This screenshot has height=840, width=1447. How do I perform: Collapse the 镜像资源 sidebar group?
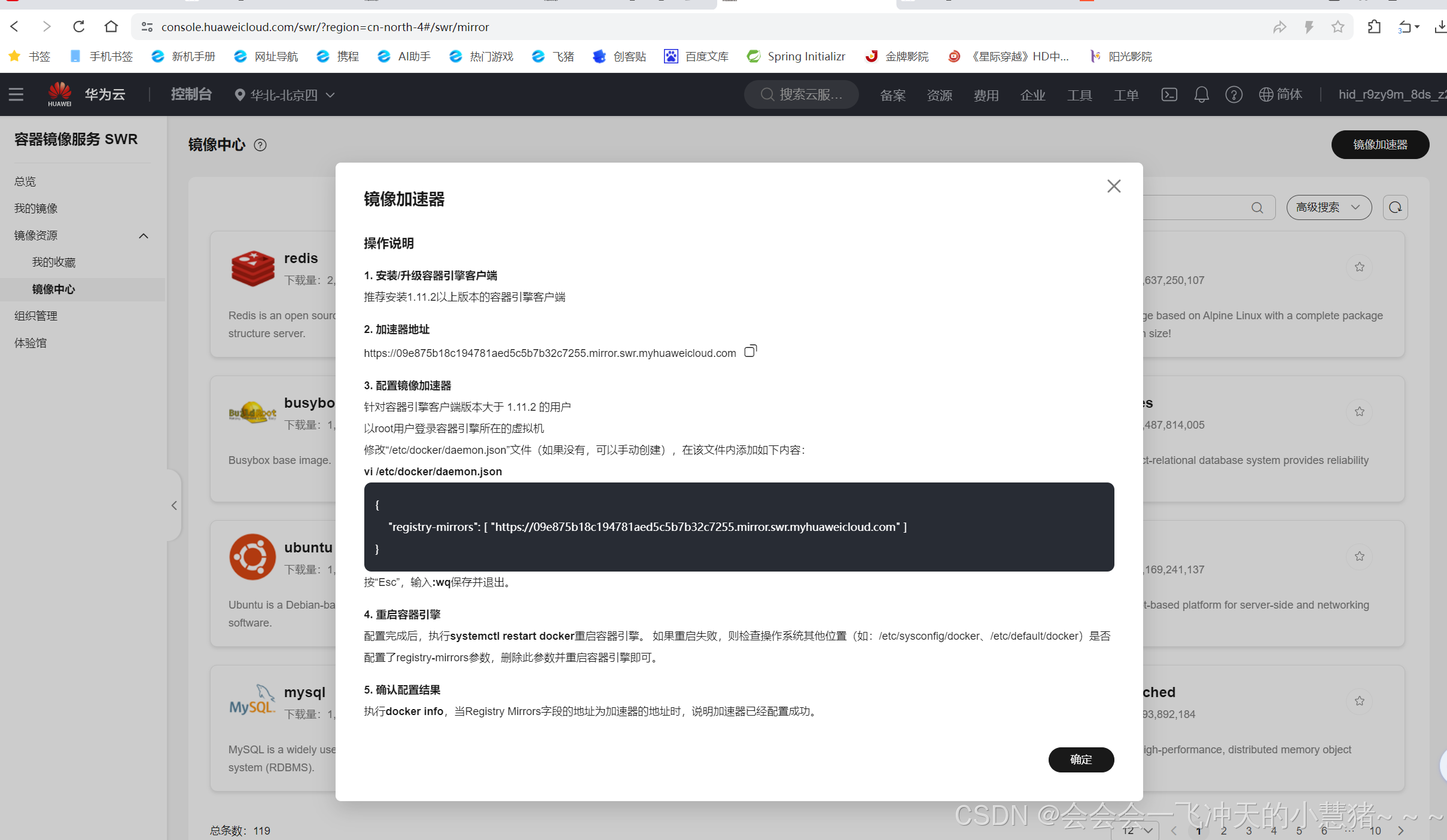[144, 236]
